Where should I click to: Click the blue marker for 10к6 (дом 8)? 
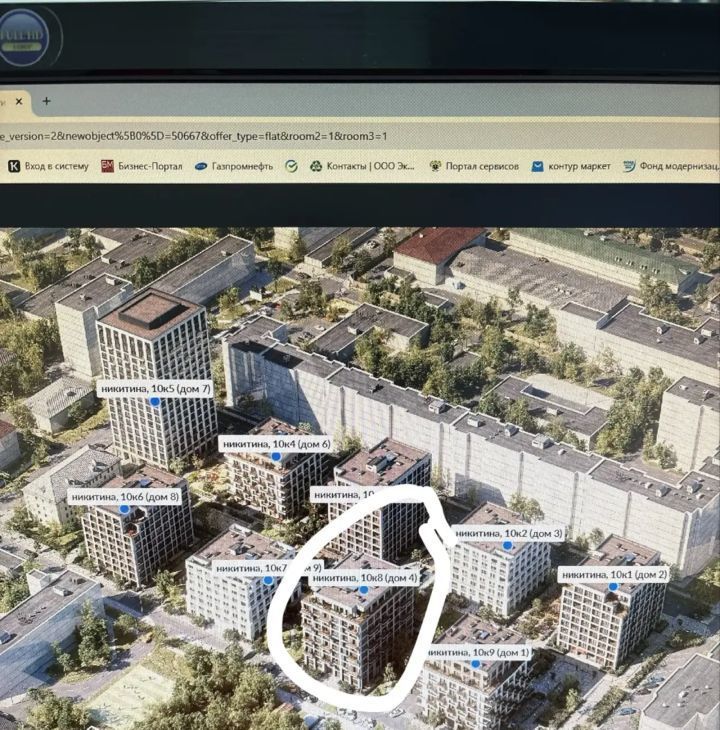tap(124, 509)
